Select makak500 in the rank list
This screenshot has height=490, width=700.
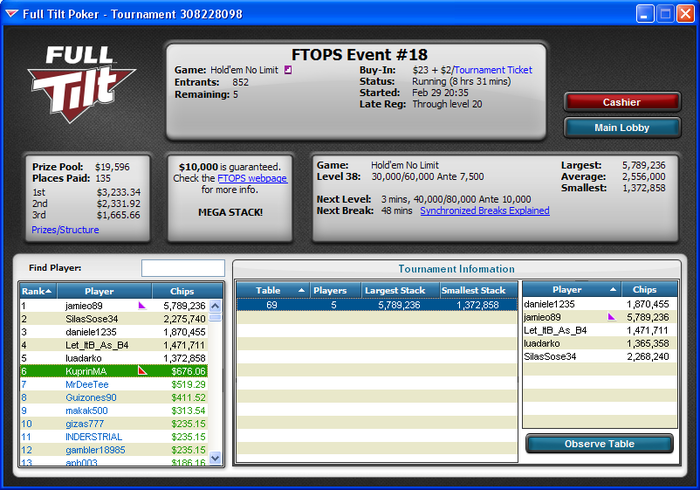[x=114, y=410]
